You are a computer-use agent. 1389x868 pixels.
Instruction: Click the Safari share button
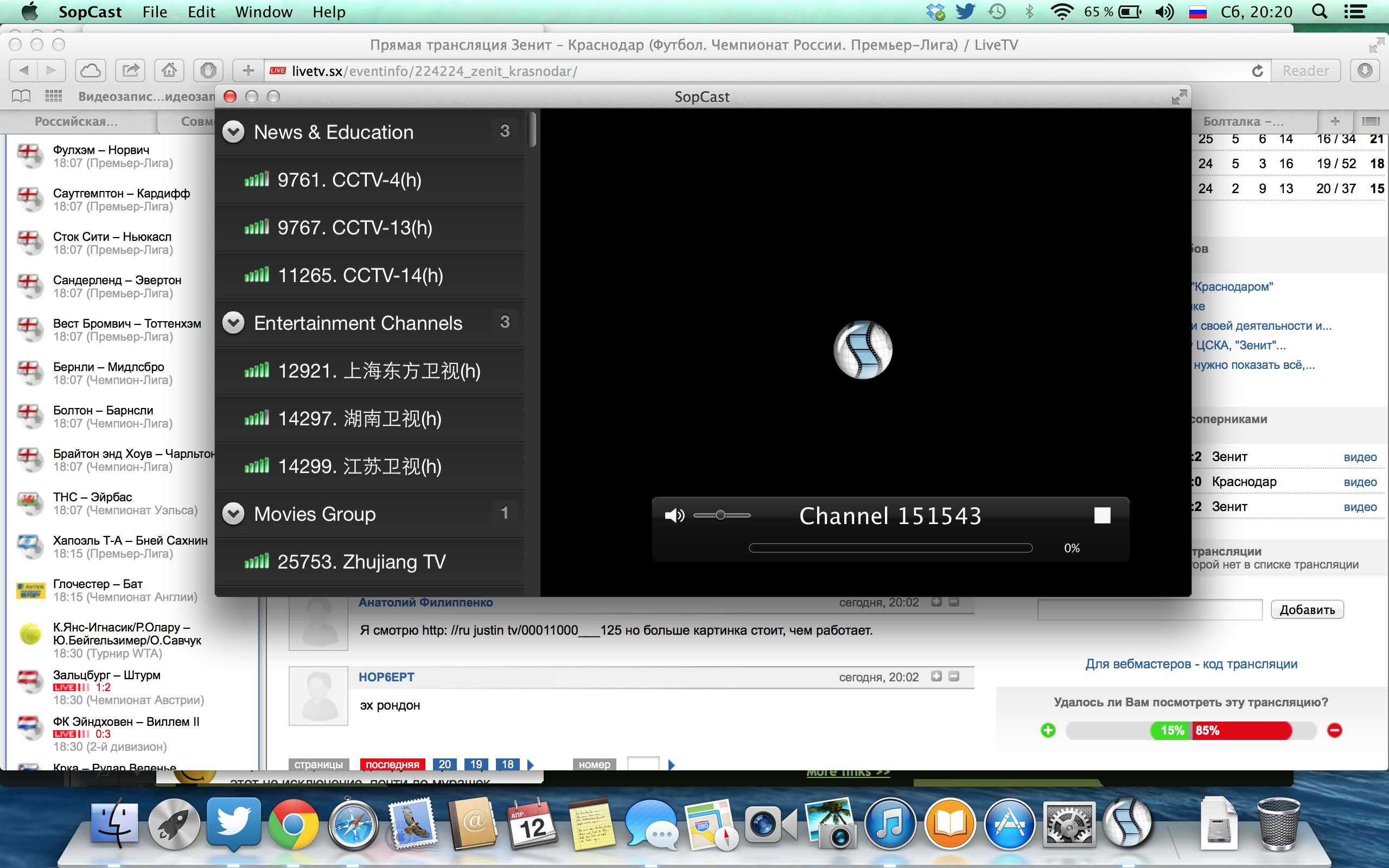pos(130,71)
